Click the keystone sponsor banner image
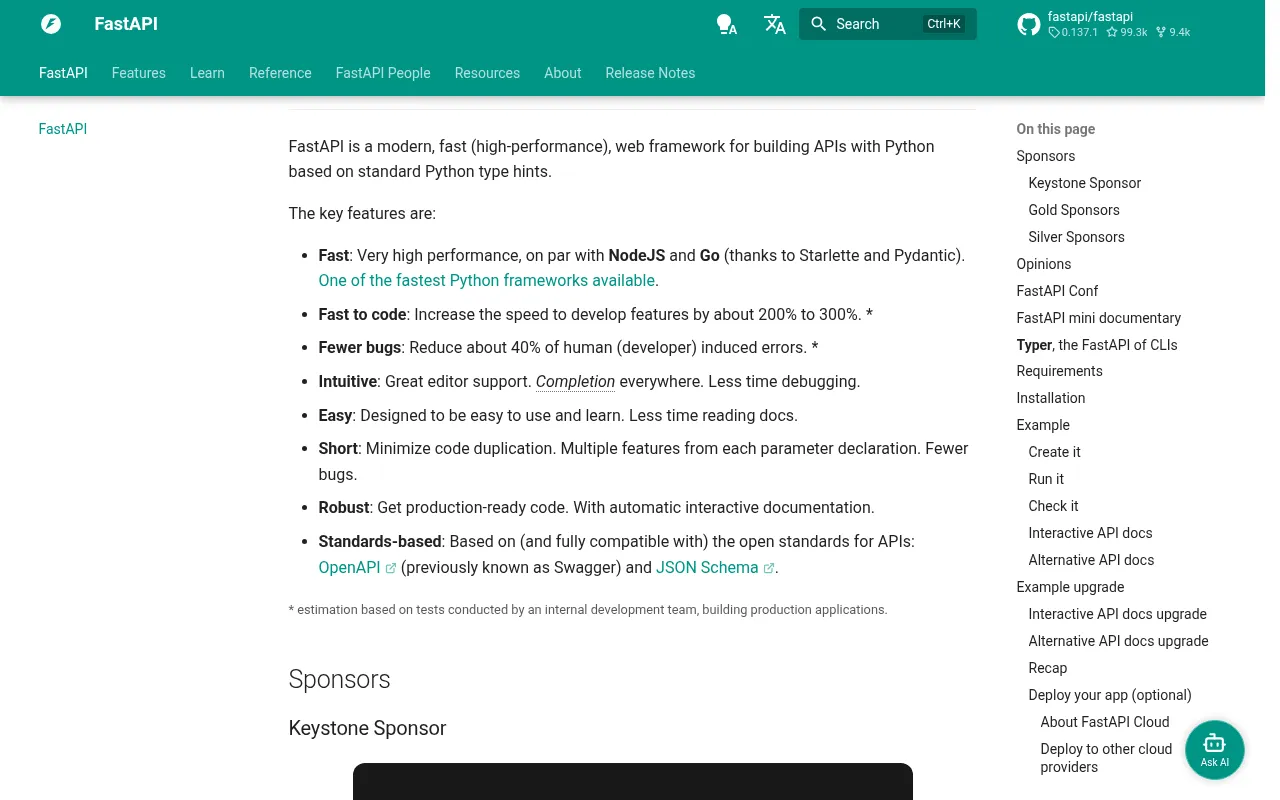This screenshot has width=1280, height=800. click(x=633, y=782)
